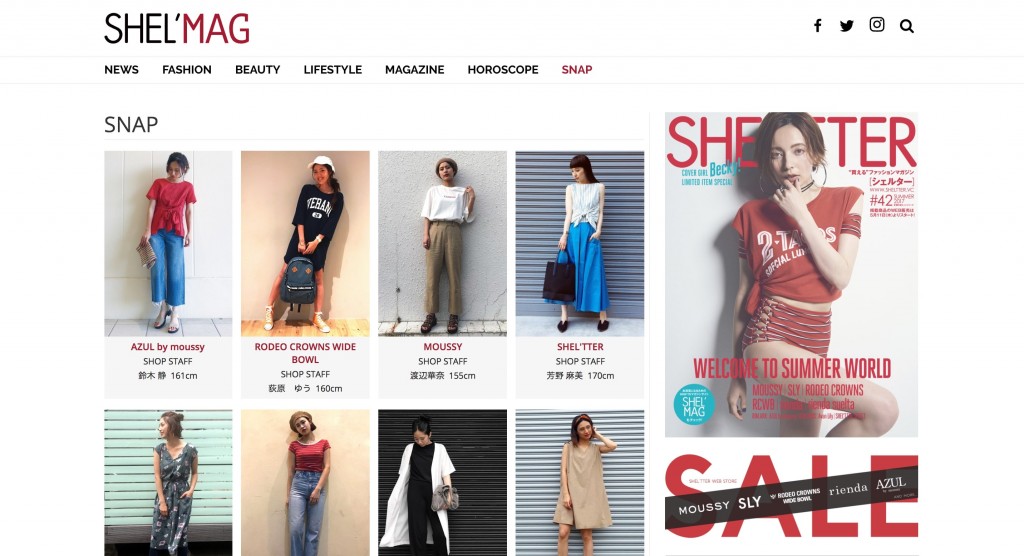Screen dimensions: 1024x556
Task: Open the LIFESTYLE menu item
Action: tap(332, 70)
